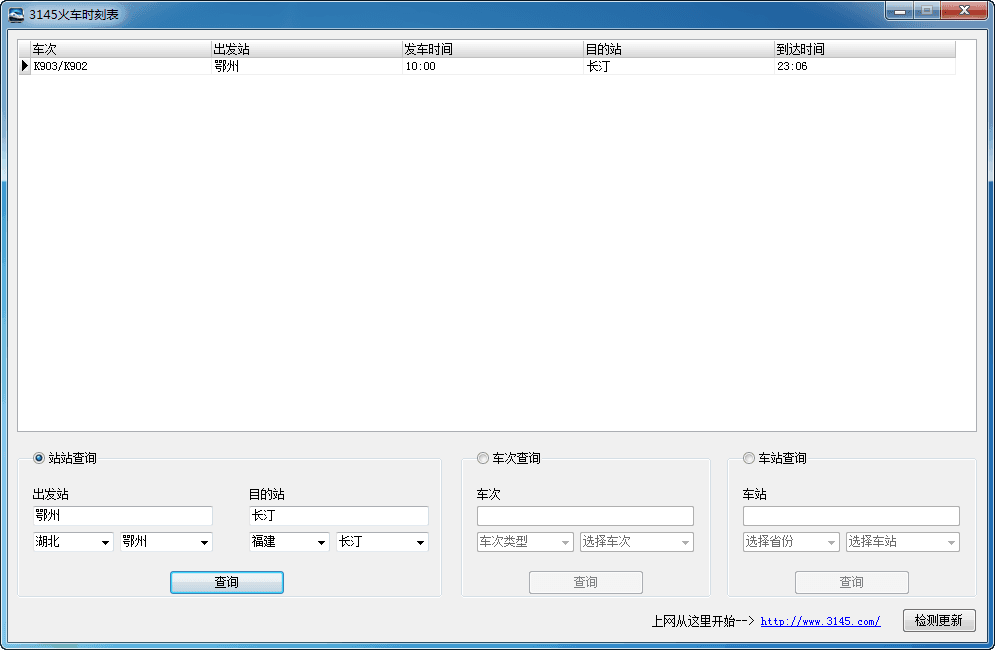Minimize the 3145火车时刻表 window
This screenshot has width=995, height=650.
click(901, 11)
